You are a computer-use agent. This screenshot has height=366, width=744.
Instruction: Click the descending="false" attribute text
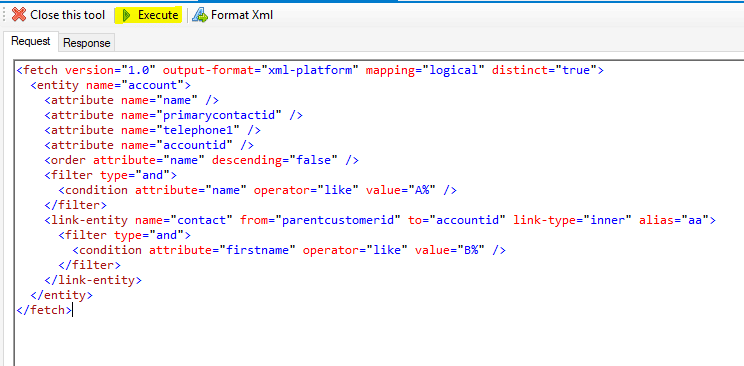(x=275, y=160)
